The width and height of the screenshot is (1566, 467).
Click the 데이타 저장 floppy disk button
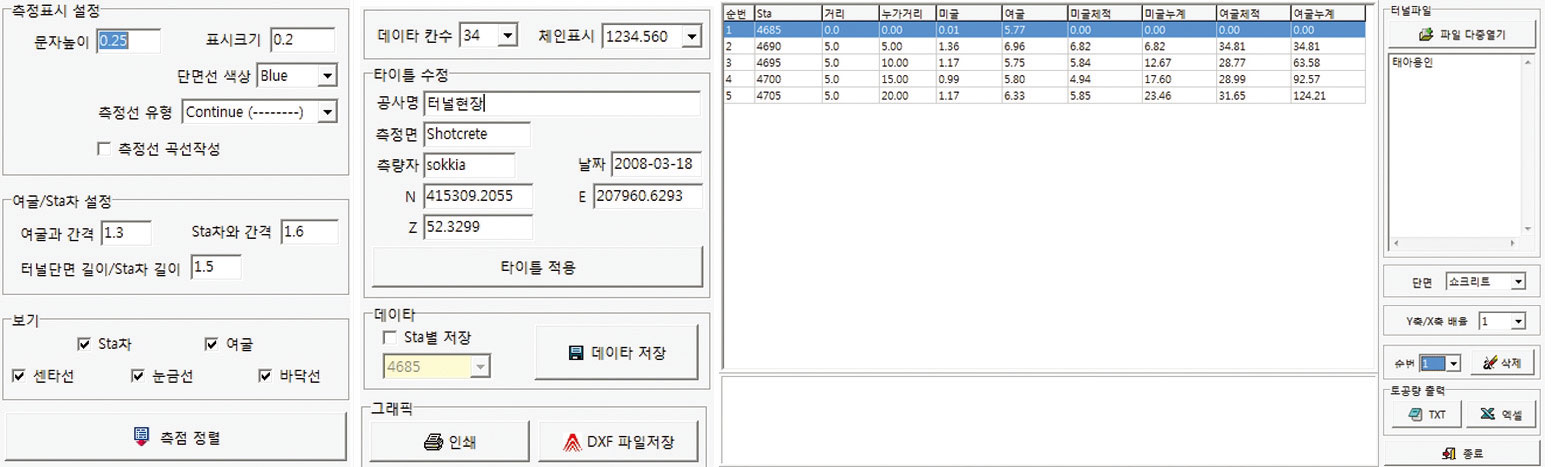pos(616,353)
